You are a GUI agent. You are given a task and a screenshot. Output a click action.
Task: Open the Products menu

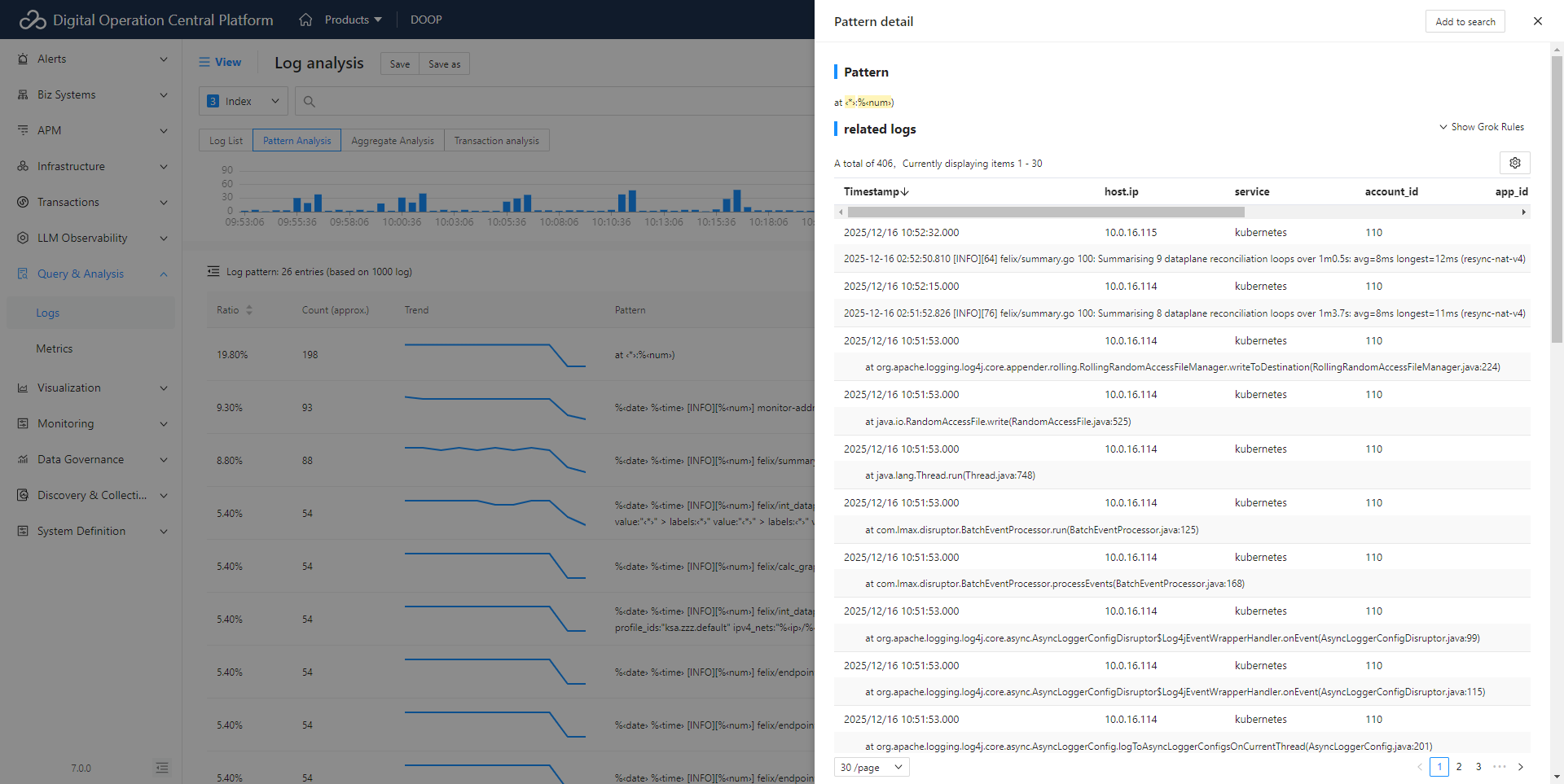coord(348,19)
